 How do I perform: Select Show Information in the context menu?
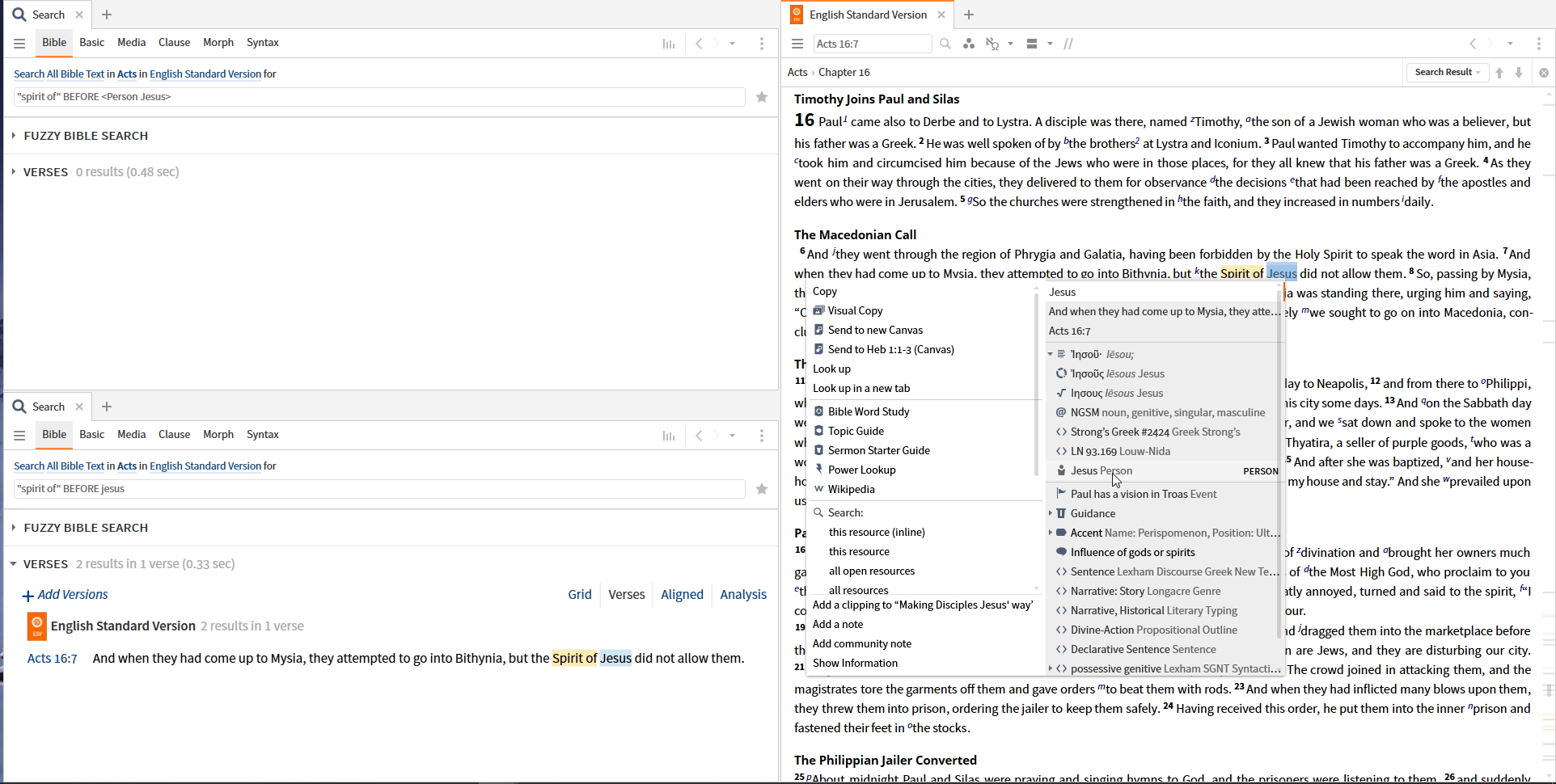tap(855, 664)
